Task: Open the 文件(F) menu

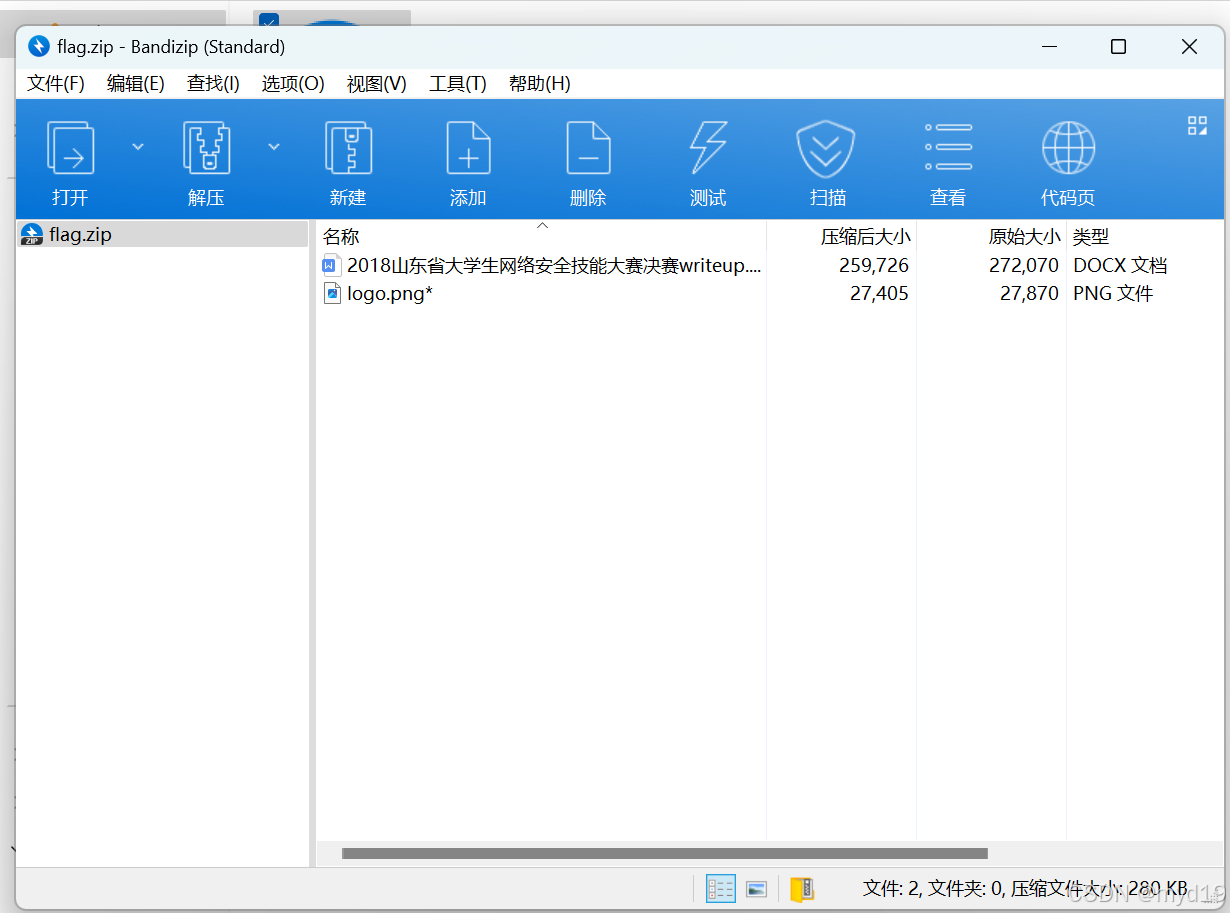Action: pyautogui.click(x=56, y=84)
